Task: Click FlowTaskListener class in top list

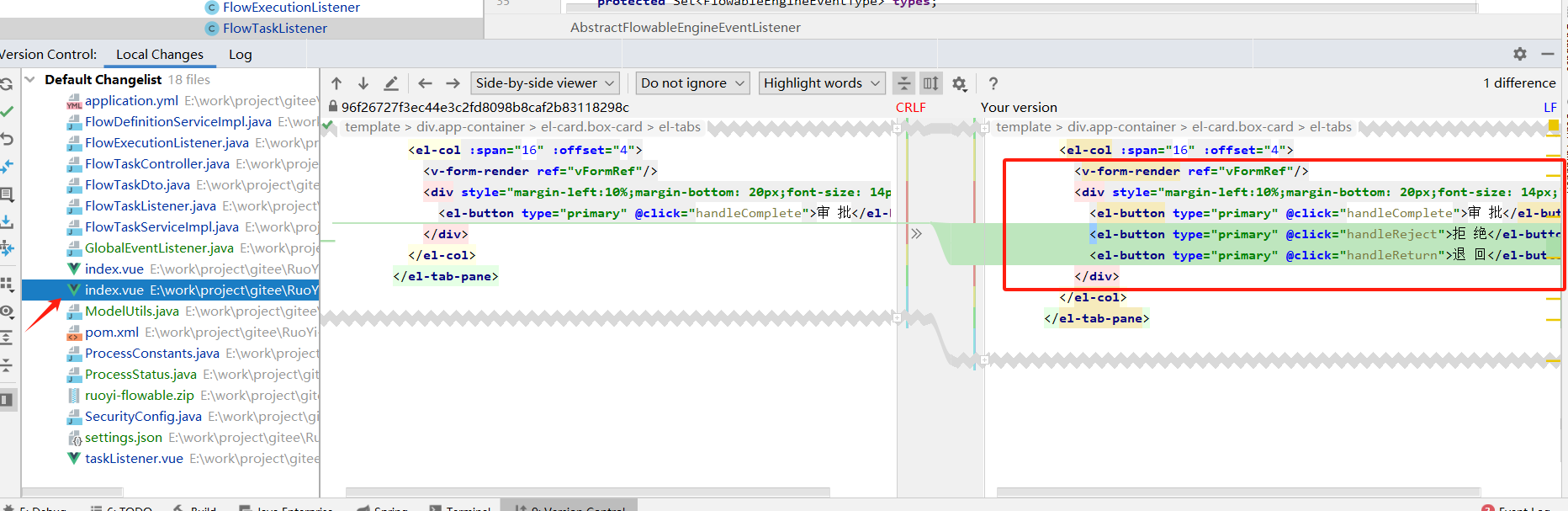Action: [274, 28]
